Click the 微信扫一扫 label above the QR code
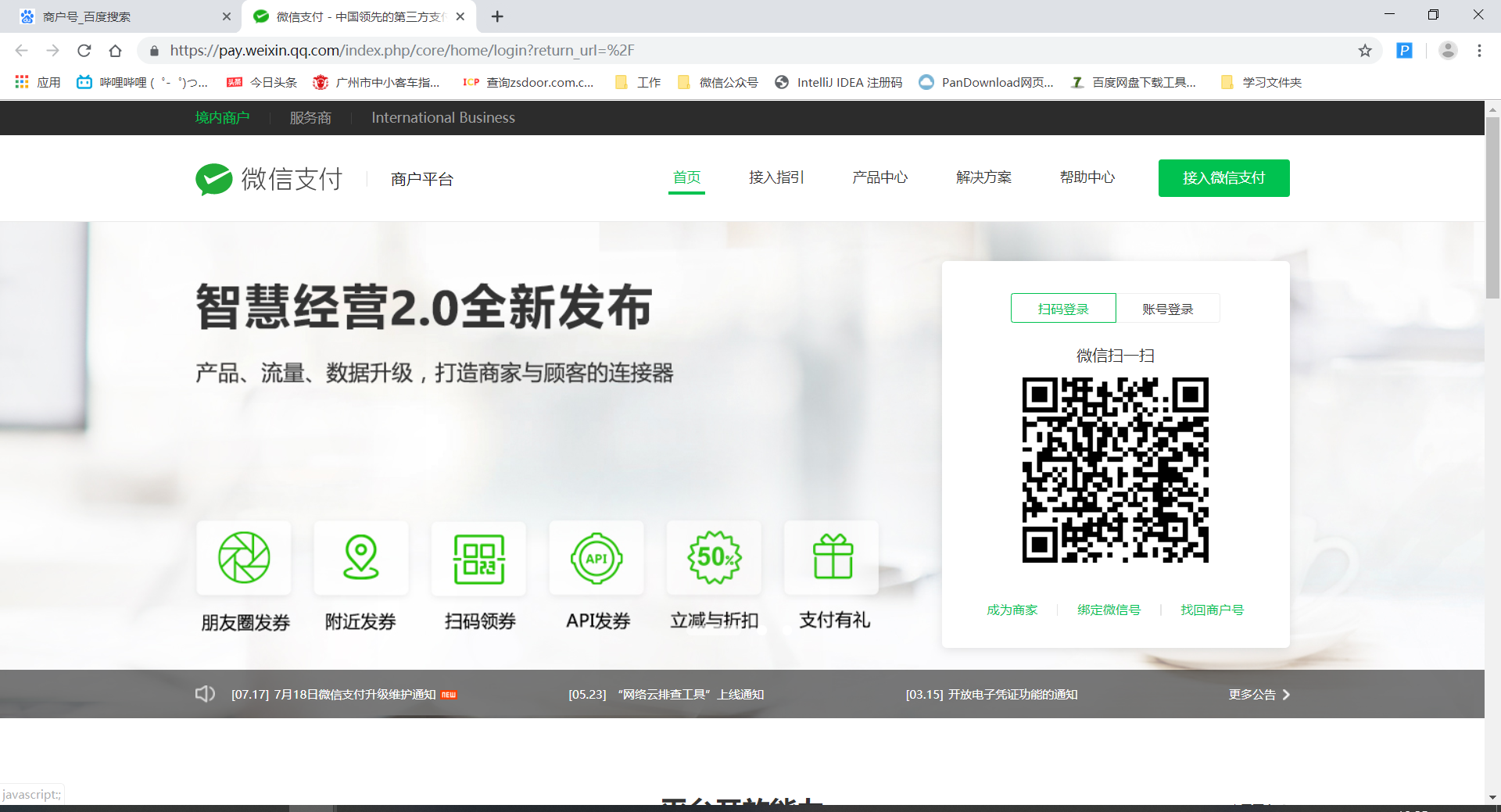 1116,356
